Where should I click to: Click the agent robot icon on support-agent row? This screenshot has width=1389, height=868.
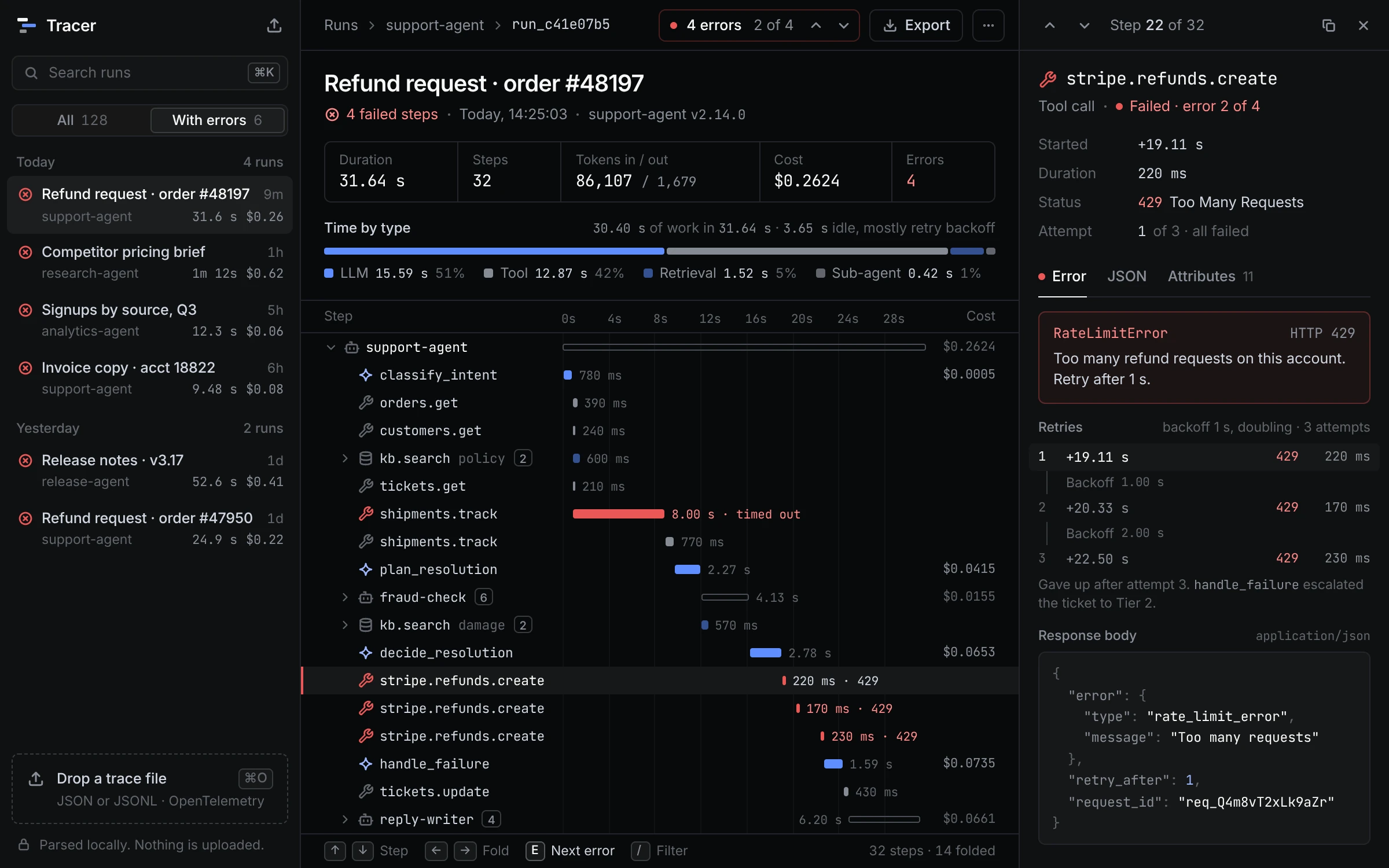(x=352, y=347)
